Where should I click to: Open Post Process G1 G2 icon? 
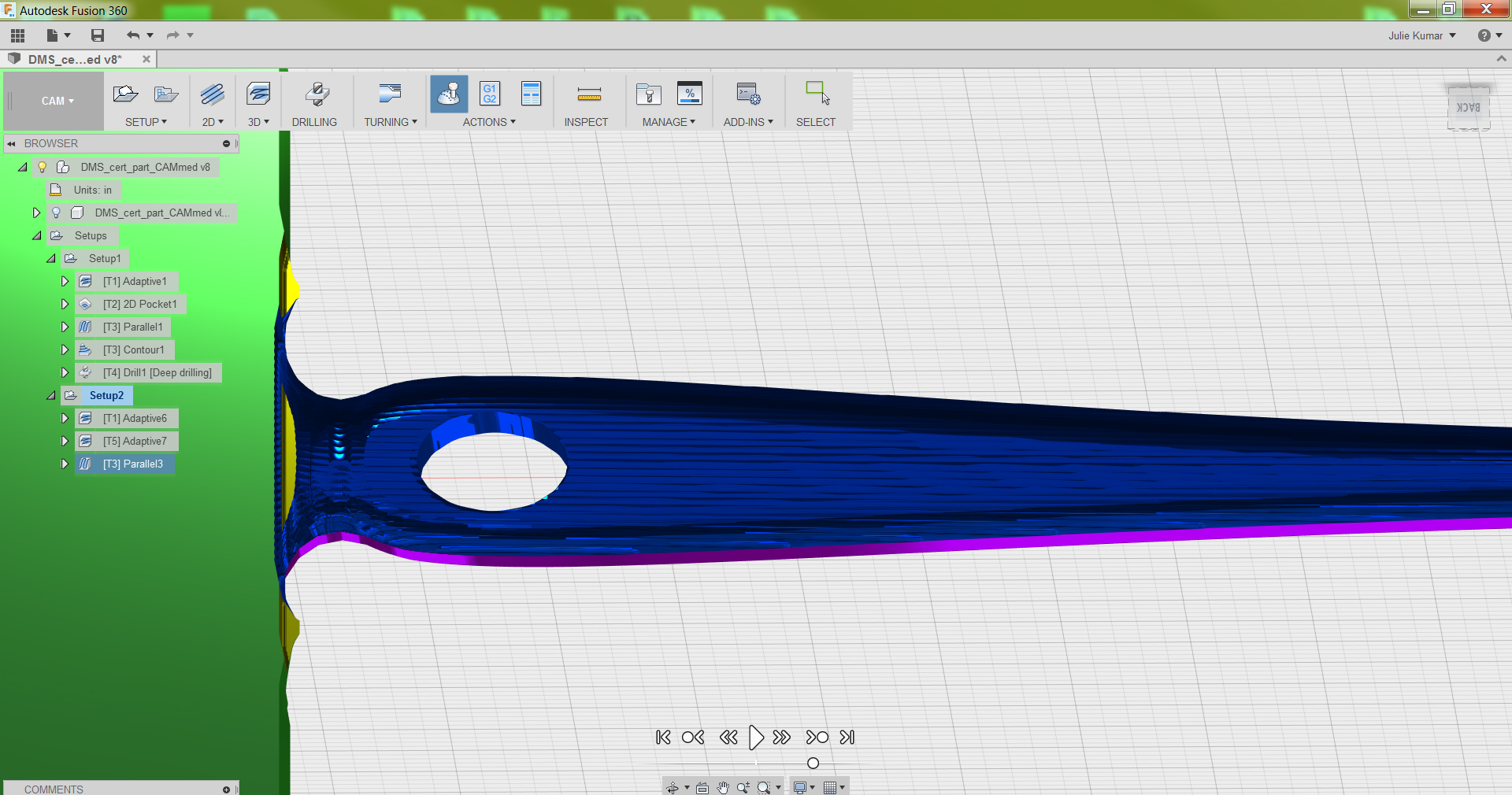(x=490, y=94)
